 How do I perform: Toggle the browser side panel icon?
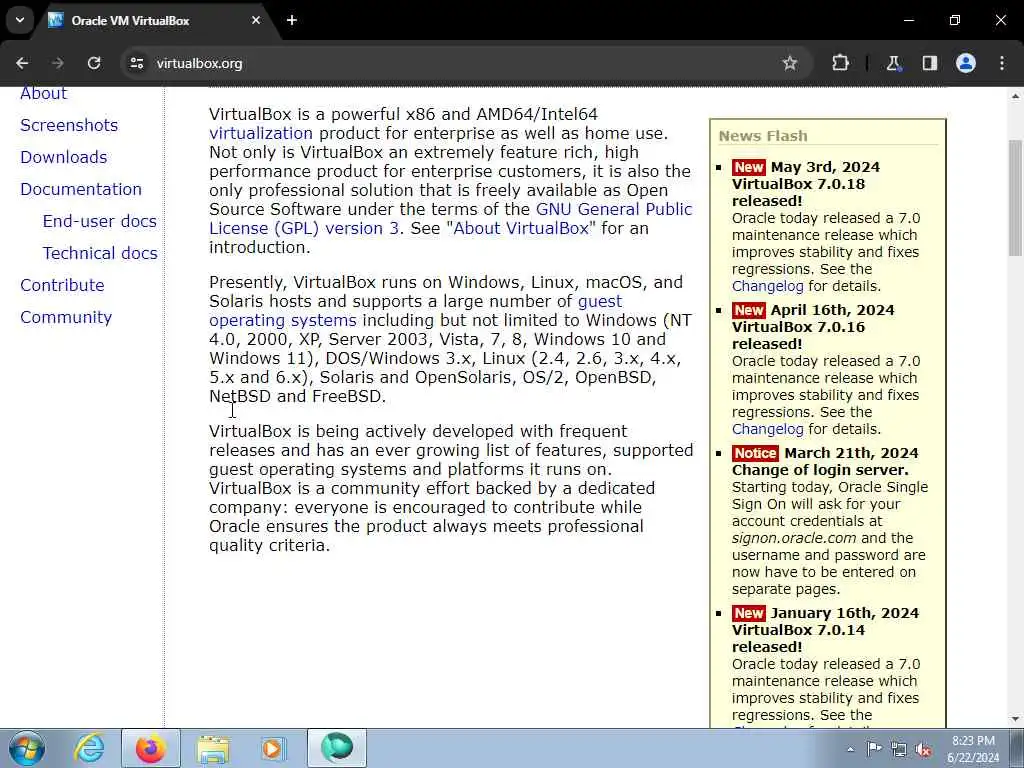click(x=929, y=63)
